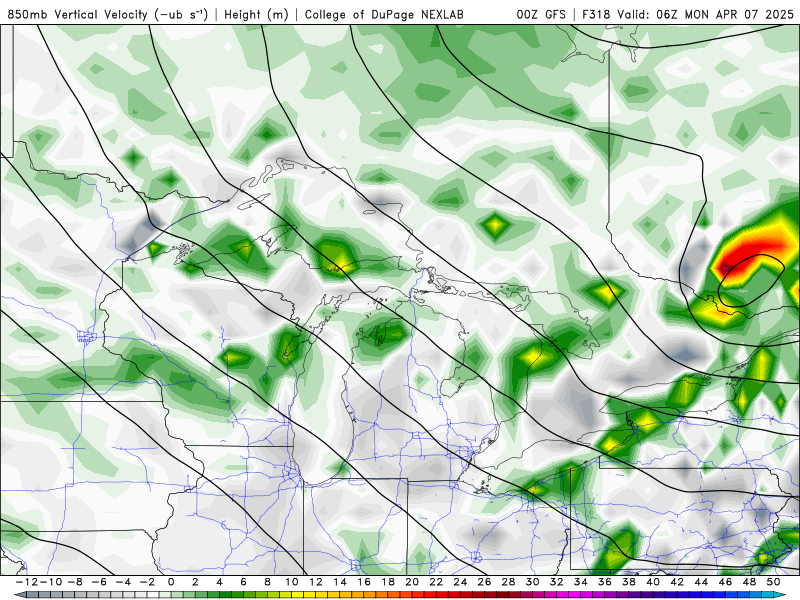Click the 42 legend label
Viewport: 800px width, 600px height.
point(677,582)
